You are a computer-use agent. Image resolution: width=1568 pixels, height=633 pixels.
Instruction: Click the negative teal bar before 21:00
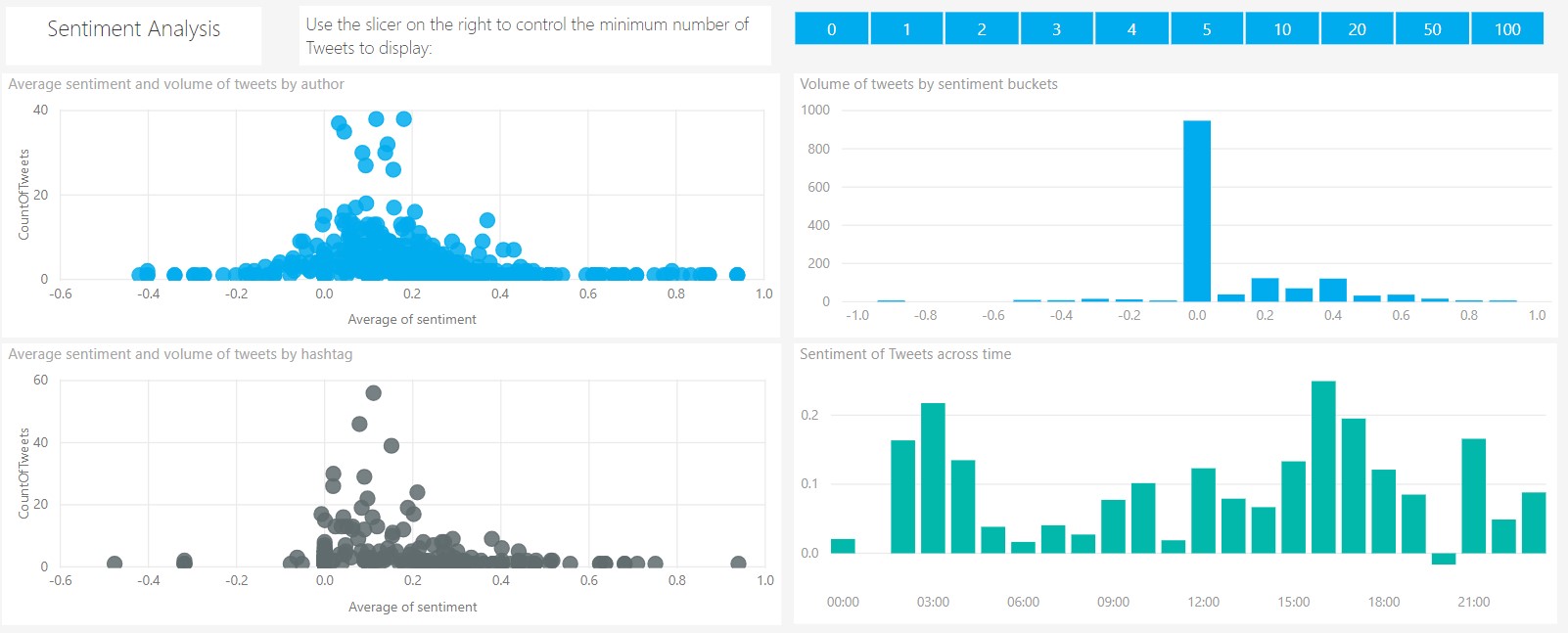coord(1444,559)
